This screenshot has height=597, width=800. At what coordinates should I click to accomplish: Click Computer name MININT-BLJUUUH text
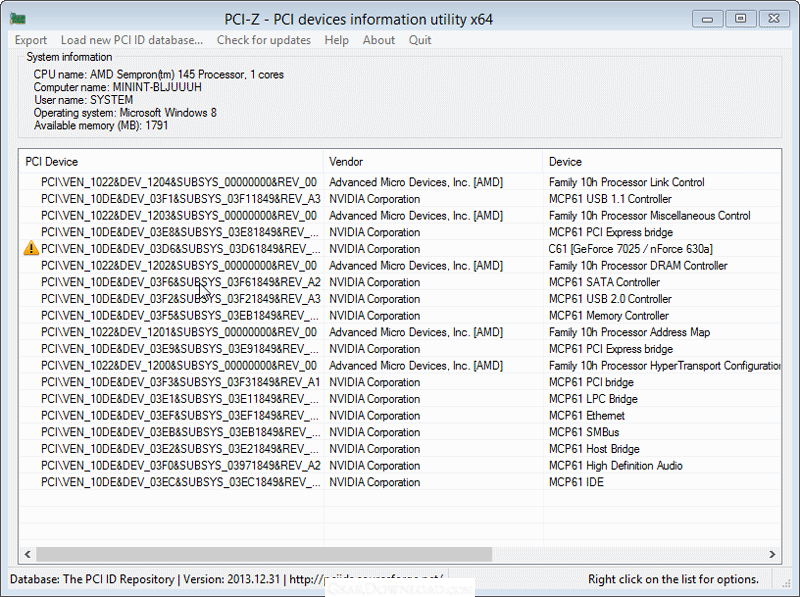(x=117, y=87)
